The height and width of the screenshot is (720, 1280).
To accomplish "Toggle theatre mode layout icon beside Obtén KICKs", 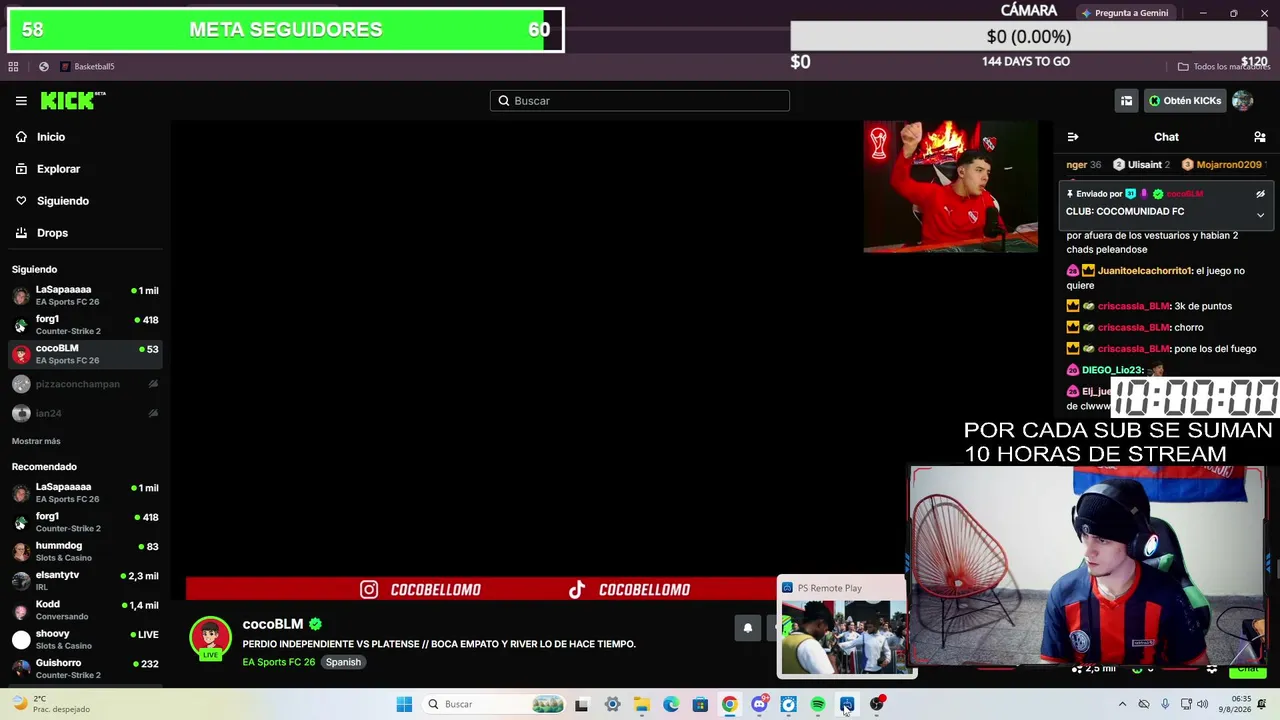I will (1126, 101).
